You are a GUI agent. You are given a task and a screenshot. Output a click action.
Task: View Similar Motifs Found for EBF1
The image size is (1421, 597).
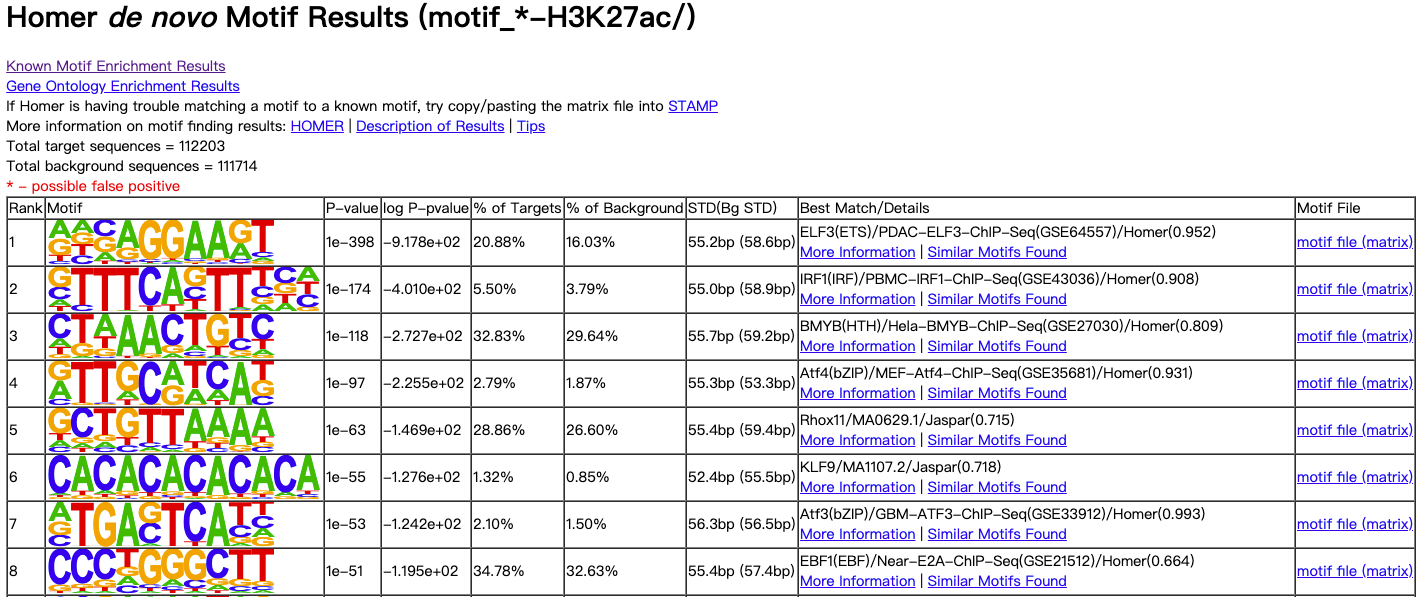[997, 581]
